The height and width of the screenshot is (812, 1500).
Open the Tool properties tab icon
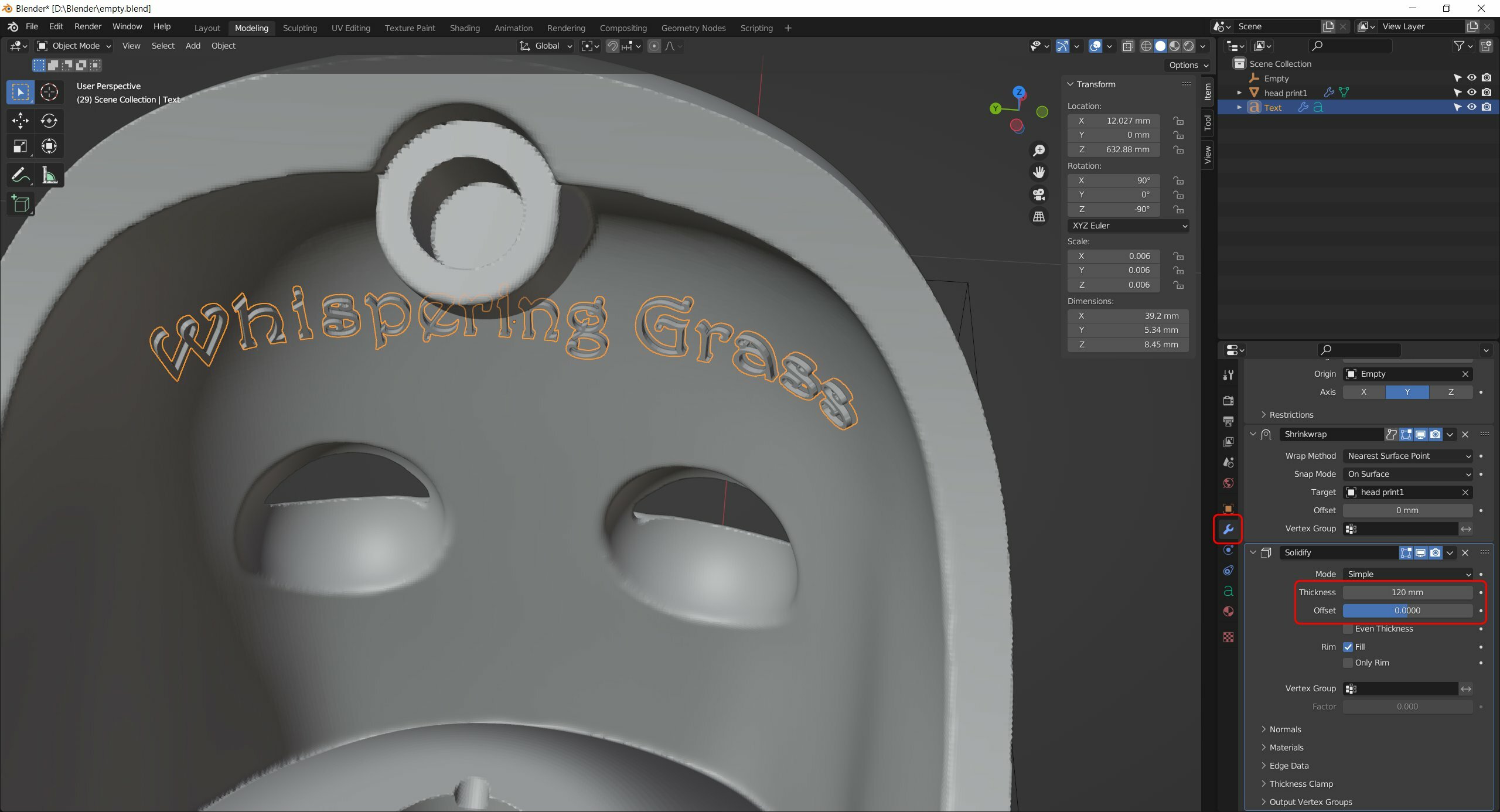[x=1228, y=375]
